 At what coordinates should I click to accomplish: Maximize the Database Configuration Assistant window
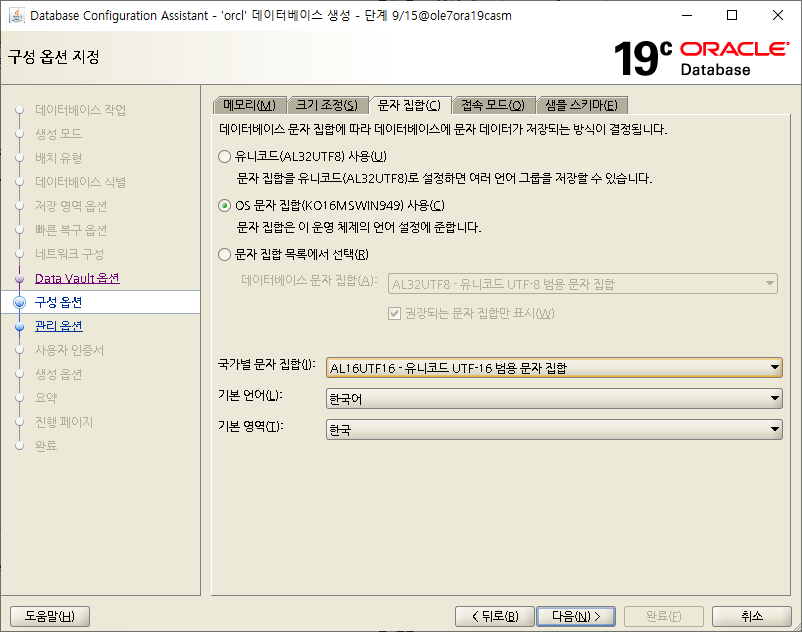tap(732, 15)
